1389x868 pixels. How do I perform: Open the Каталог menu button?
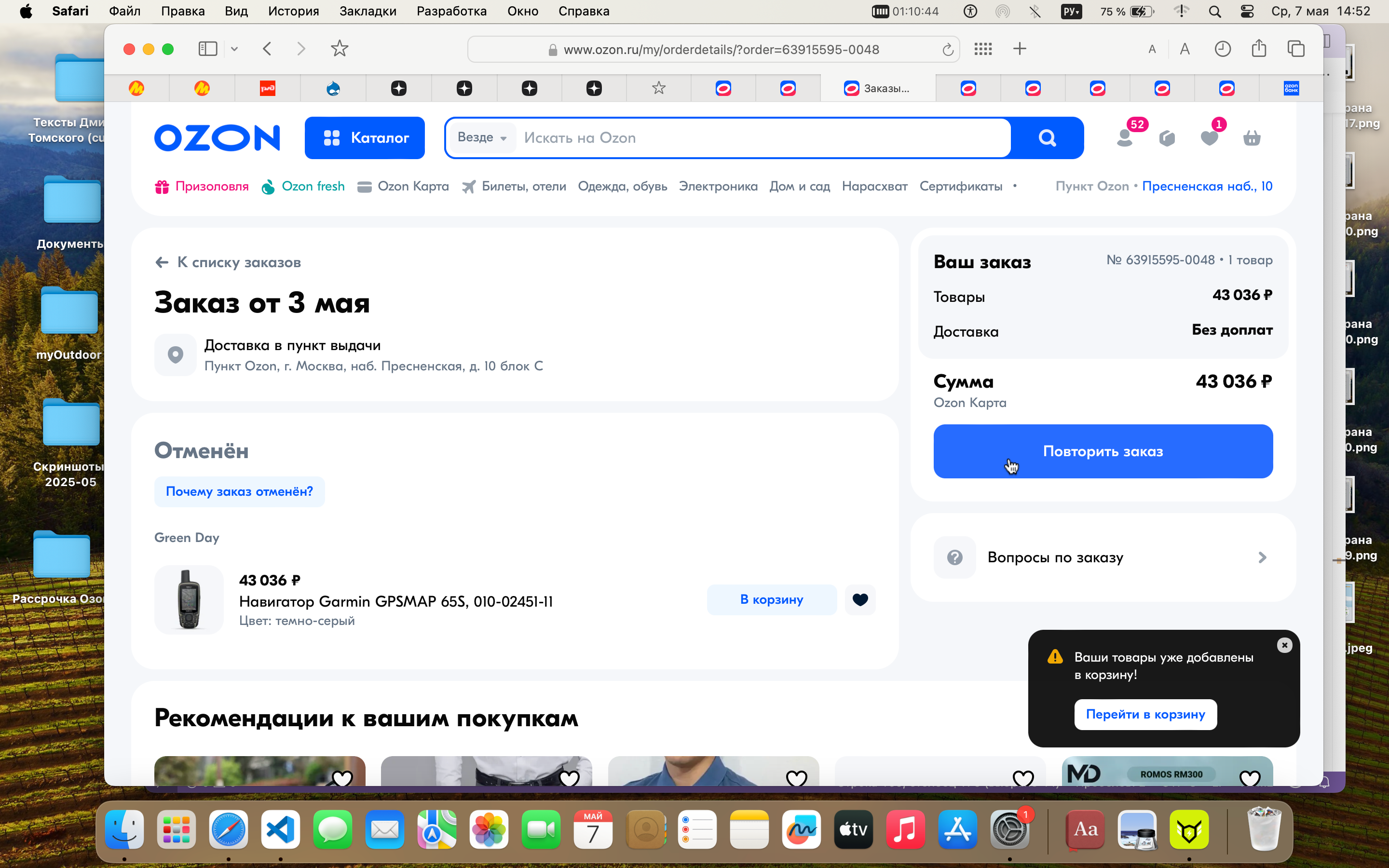365,138
